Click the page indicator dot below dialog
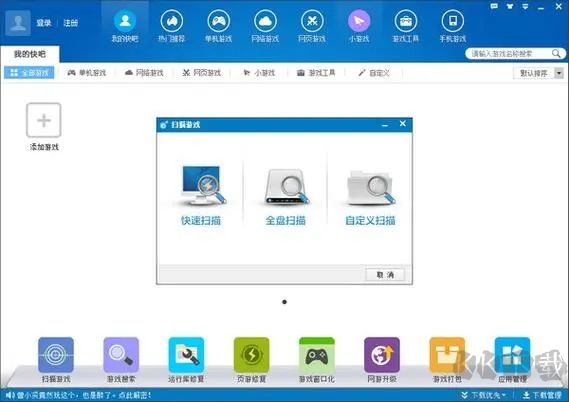569x402 pixels. 284,302
